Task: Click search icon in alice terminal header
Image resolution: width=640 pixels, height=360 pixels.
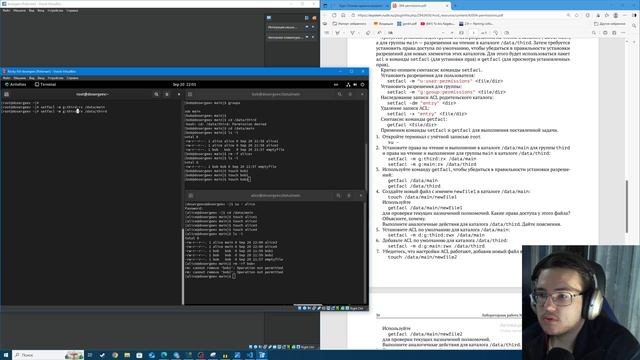Action: pos(338,196)
